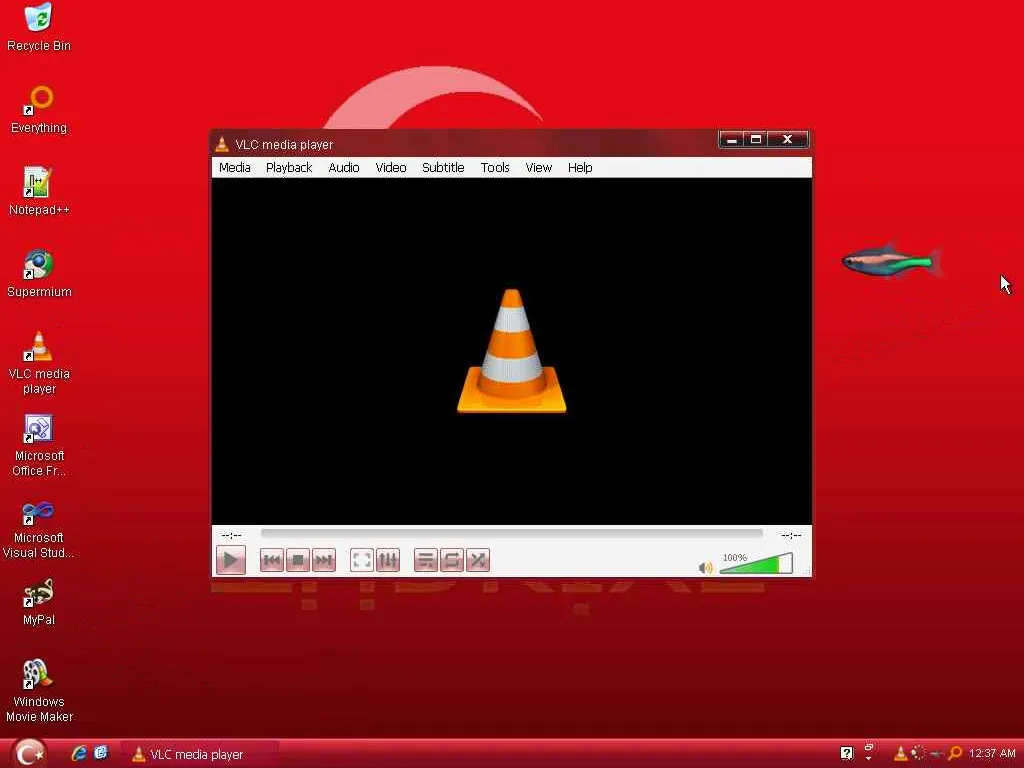The width and height of the screenshot is (1024, 768).
Task: Click the orange magnifier tray icon
Action: pos(955,754)
